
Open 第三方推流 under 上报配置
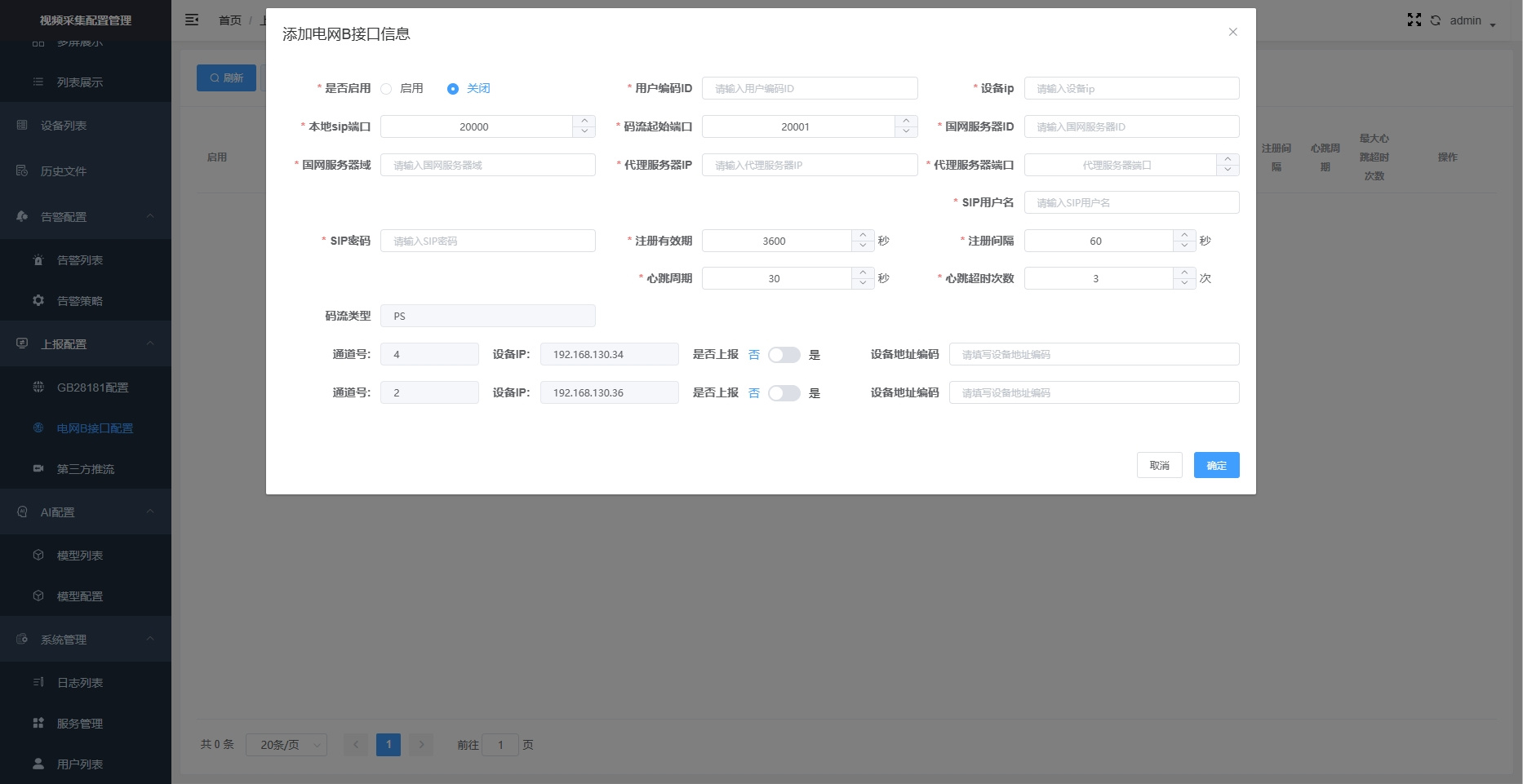[x=85, y=468]
